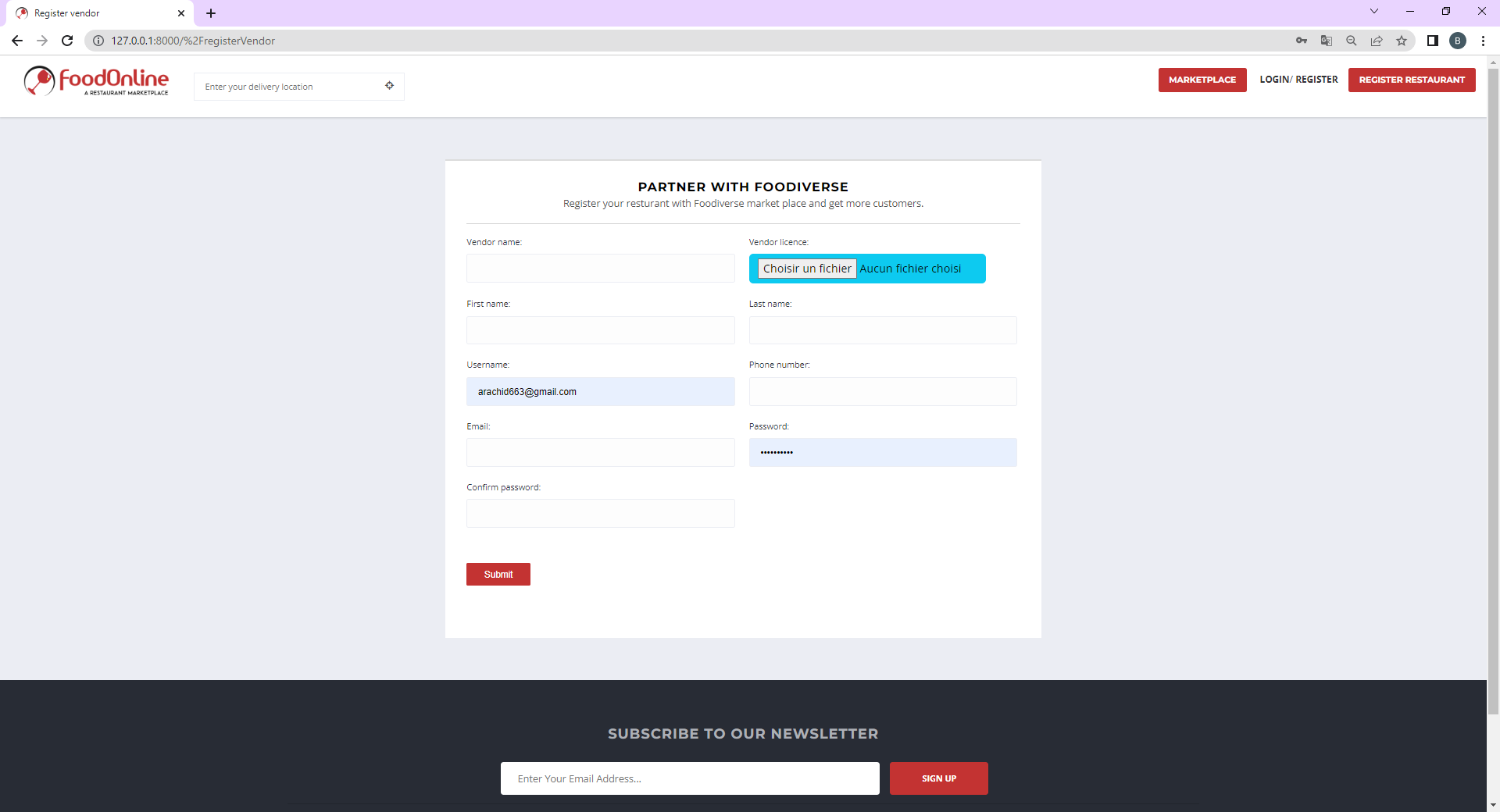
Task: Toggle the browser side panel icon
Action: pyautogui.click(x=1432, y=41)
